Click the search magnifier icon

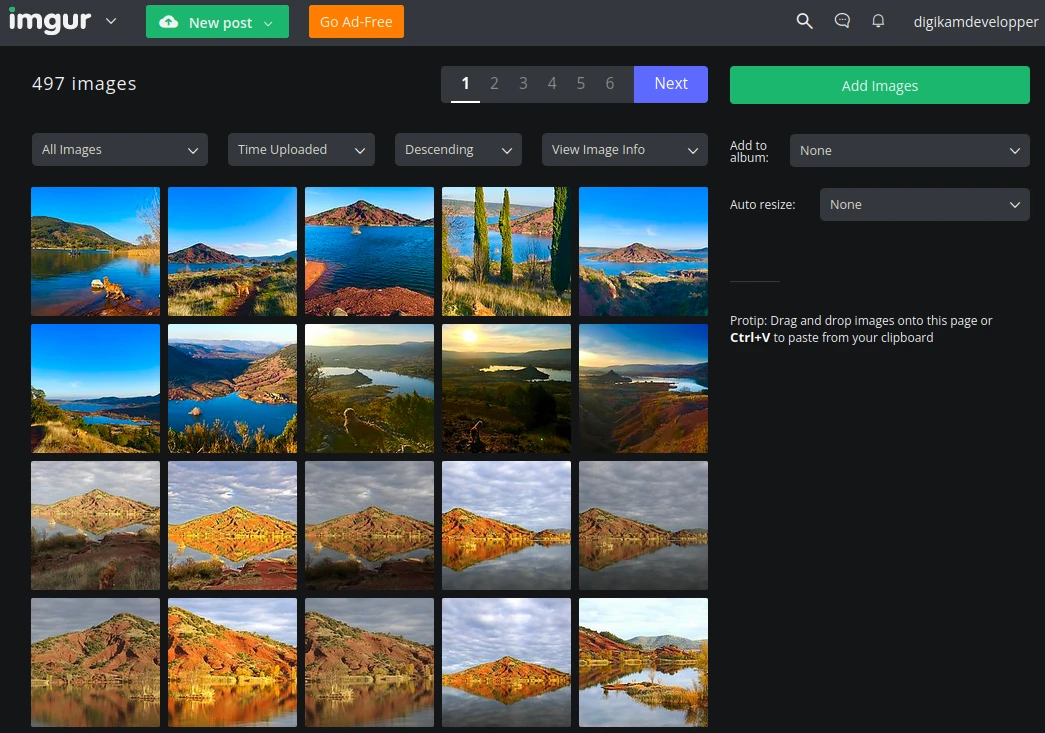coord(804,21)
